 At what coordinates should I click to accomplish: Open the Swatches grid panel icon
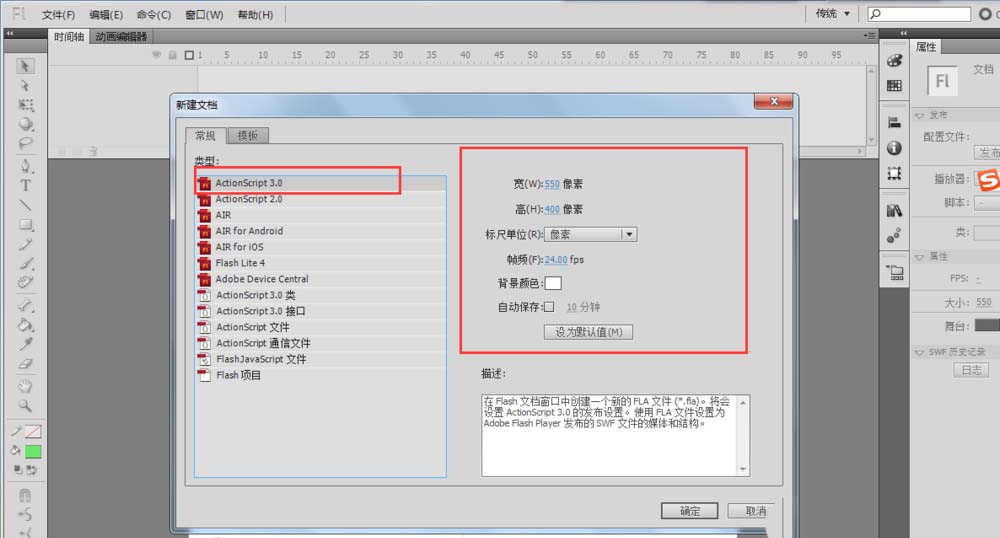pos(894,85)
